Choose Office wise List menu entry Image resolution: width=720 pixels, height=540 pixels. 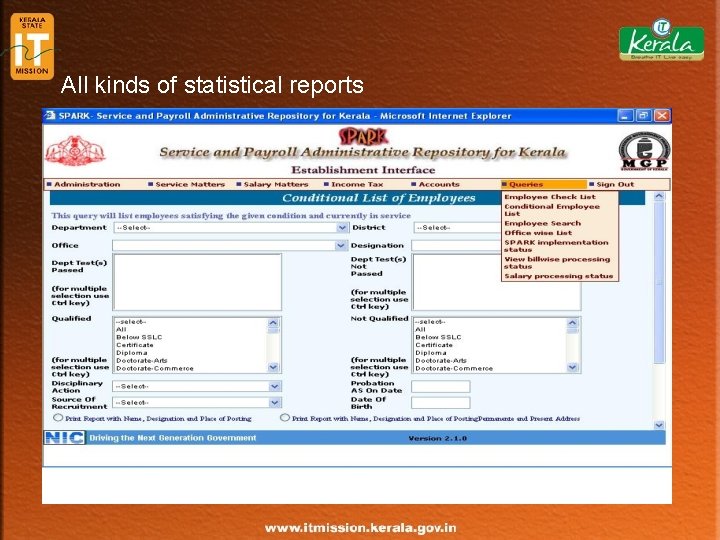tap(538, 233)
